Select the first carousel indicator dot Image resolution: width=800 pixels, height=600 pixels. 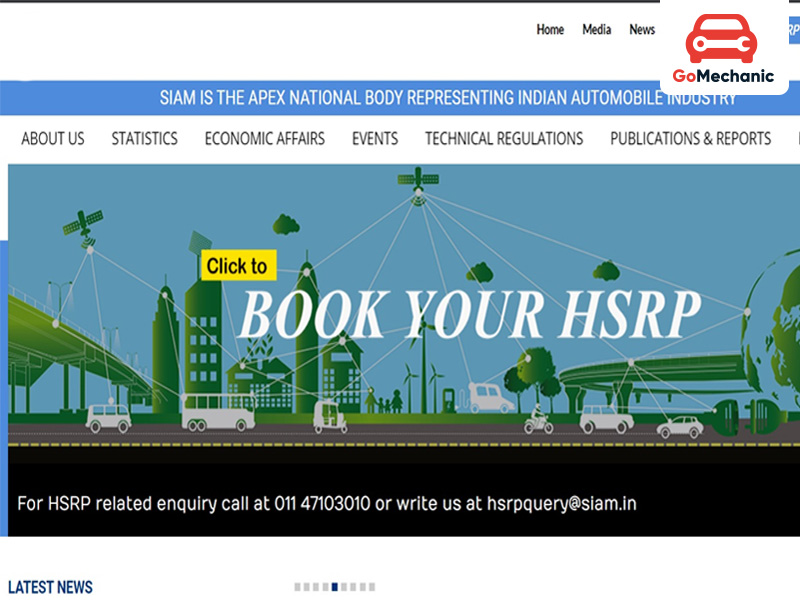tap(296, 587)
